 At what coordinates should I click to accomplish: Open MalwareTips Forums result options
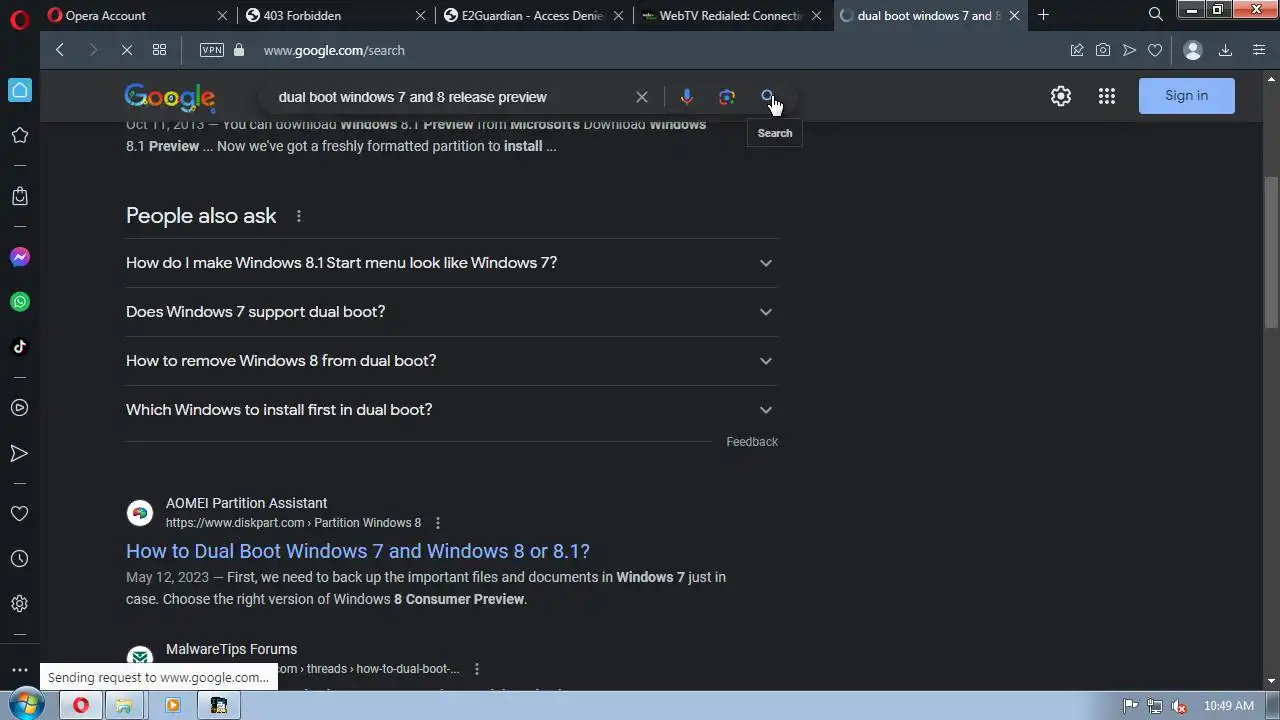(x=476, y=669)
